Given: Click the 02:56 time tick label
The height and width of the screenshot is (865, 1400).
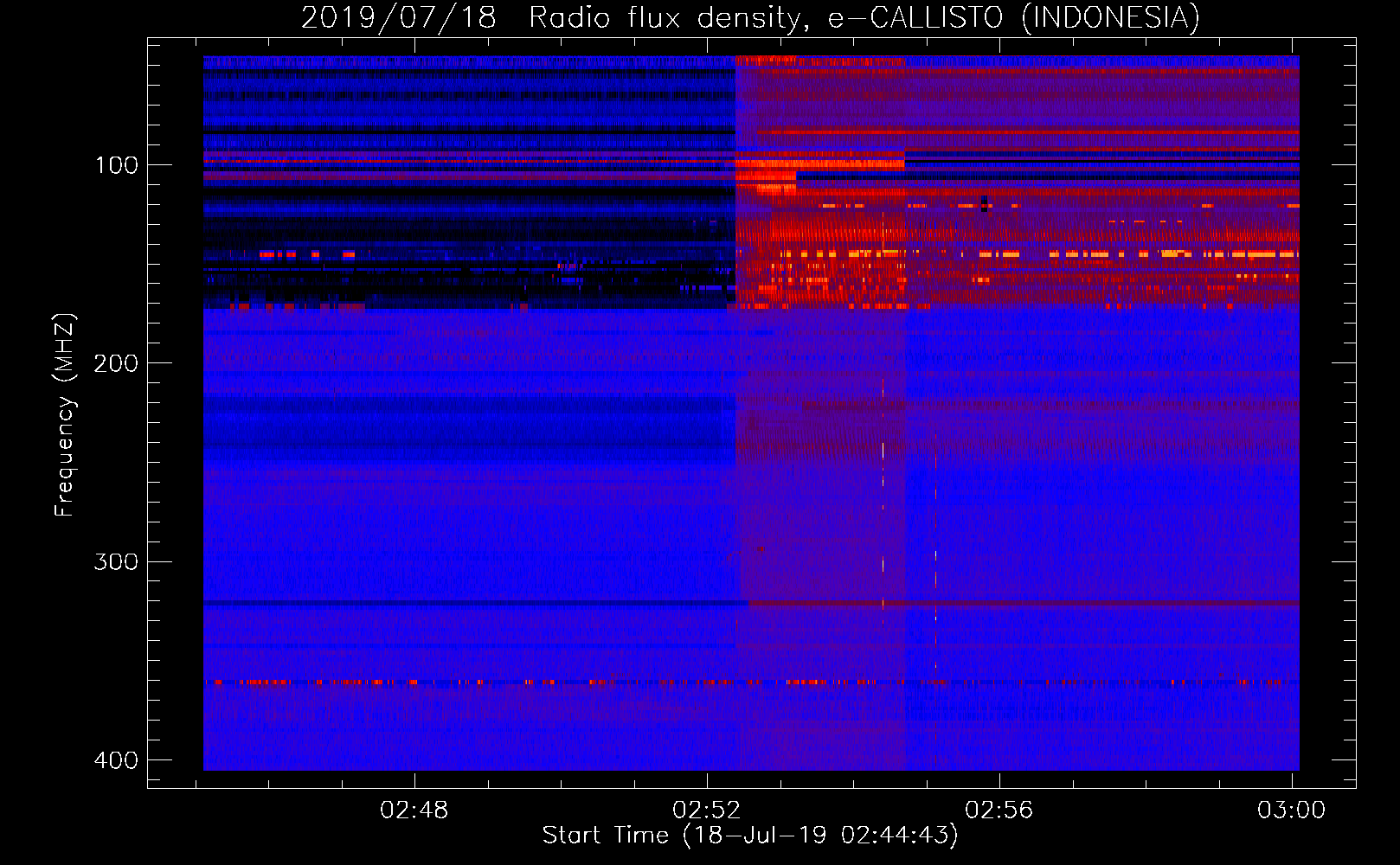Looking at the screenshot, I should (x=999, y=810).
